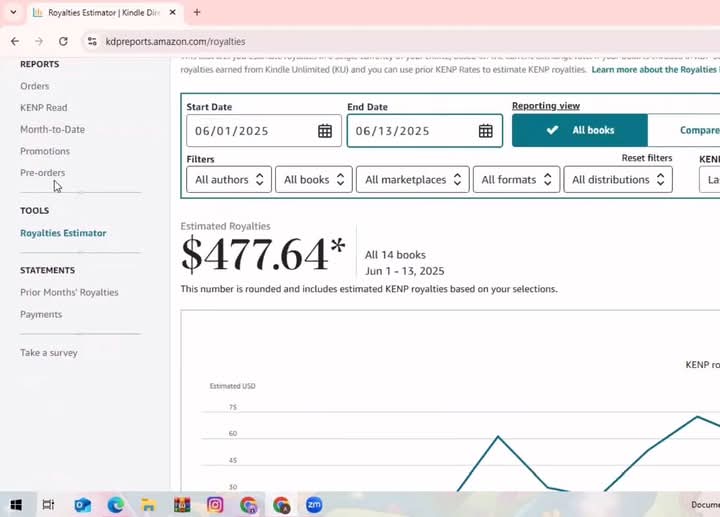Click the Take a survey link
Image resolution: width=720 pixels, height=517 pixels.
pos(49,353)
